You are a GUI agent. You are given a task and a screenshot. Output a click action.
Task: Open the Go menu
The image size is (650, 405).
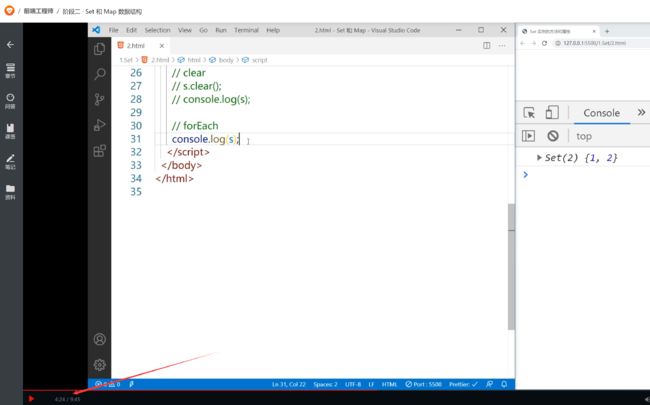(204, 30)
